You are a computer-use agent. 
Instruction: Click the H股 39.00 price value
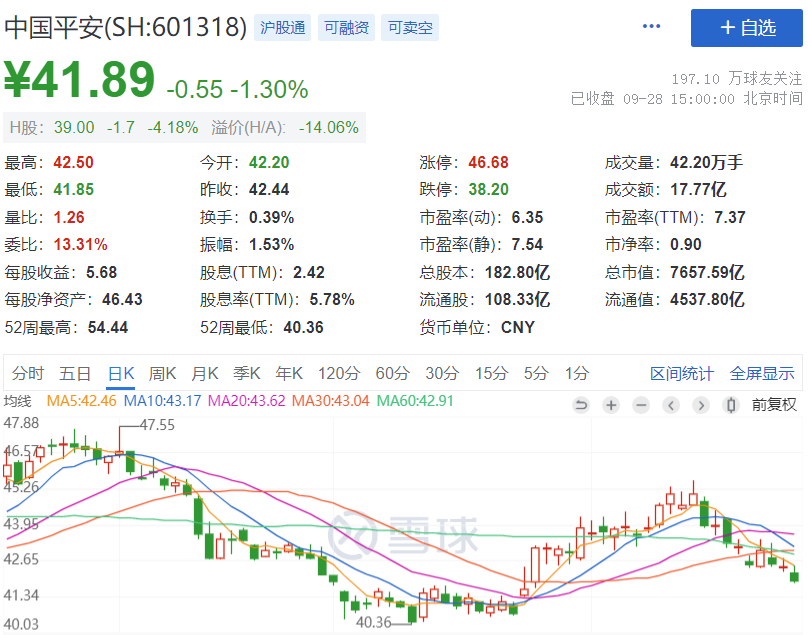[74, 127]
